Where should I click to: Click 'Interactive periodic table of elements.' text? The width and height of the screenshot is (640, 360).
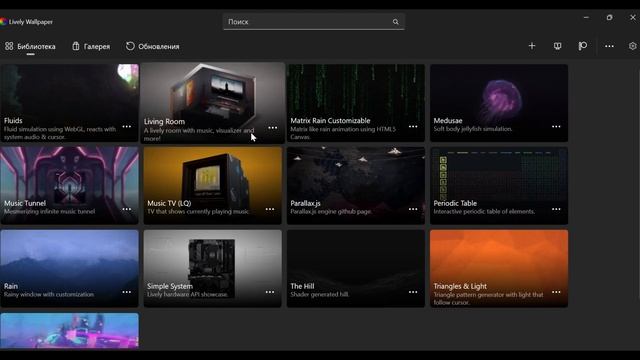pyautogui.click(x=484, y=211)
